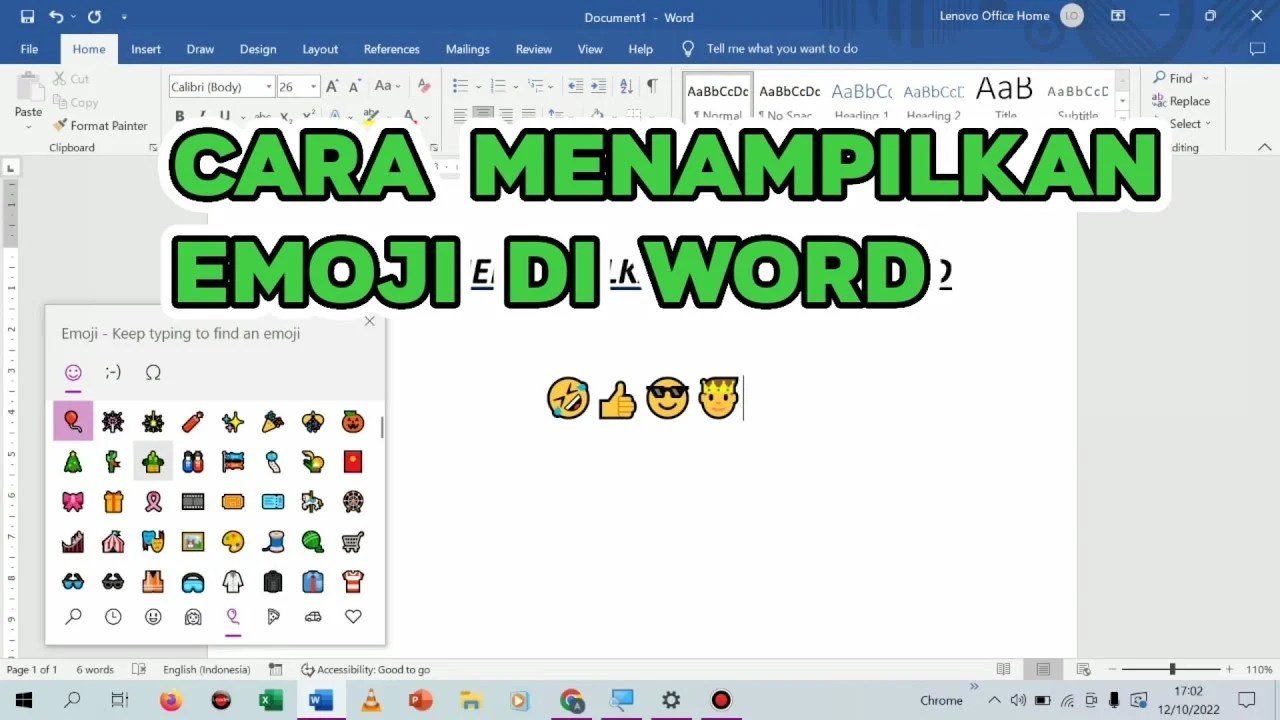The height and width of the screenshot is (720, 1280).
Task: Insert the film frames emoji
Action: point(193,502)
